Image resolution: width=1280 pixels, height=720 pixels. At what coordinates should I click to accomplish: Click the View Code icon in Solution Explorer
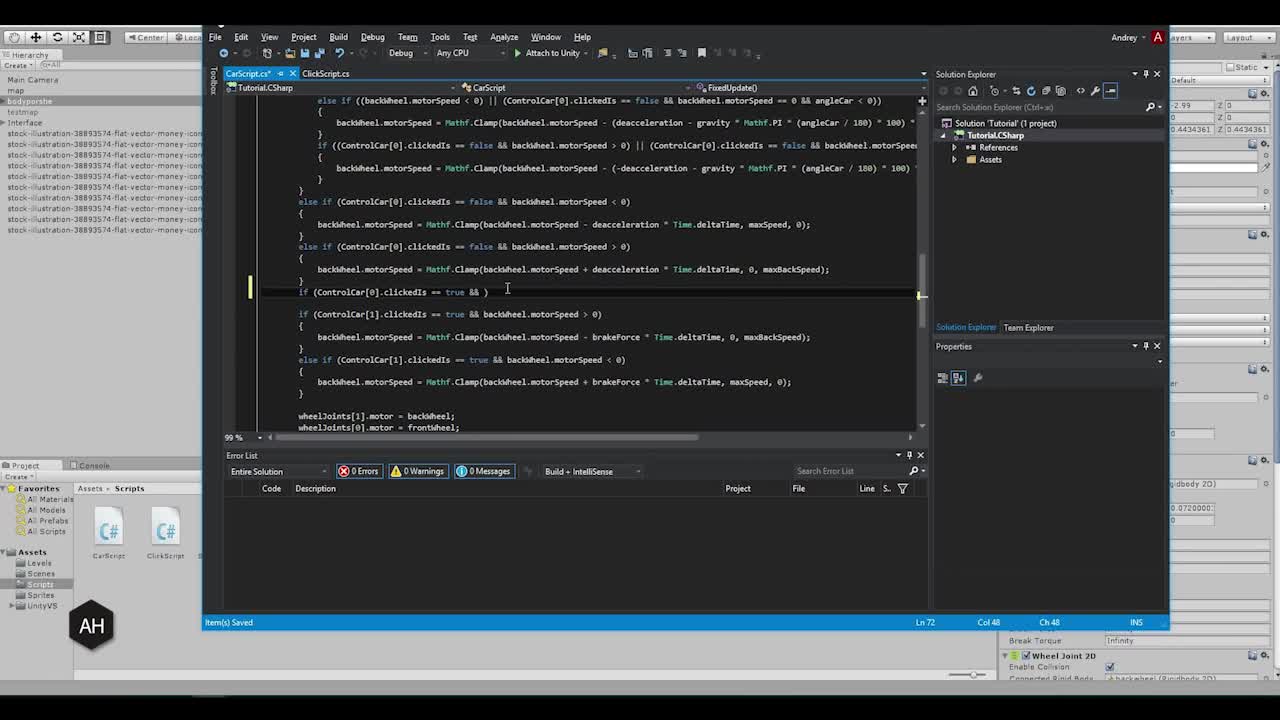click(x=1080, y=91)
